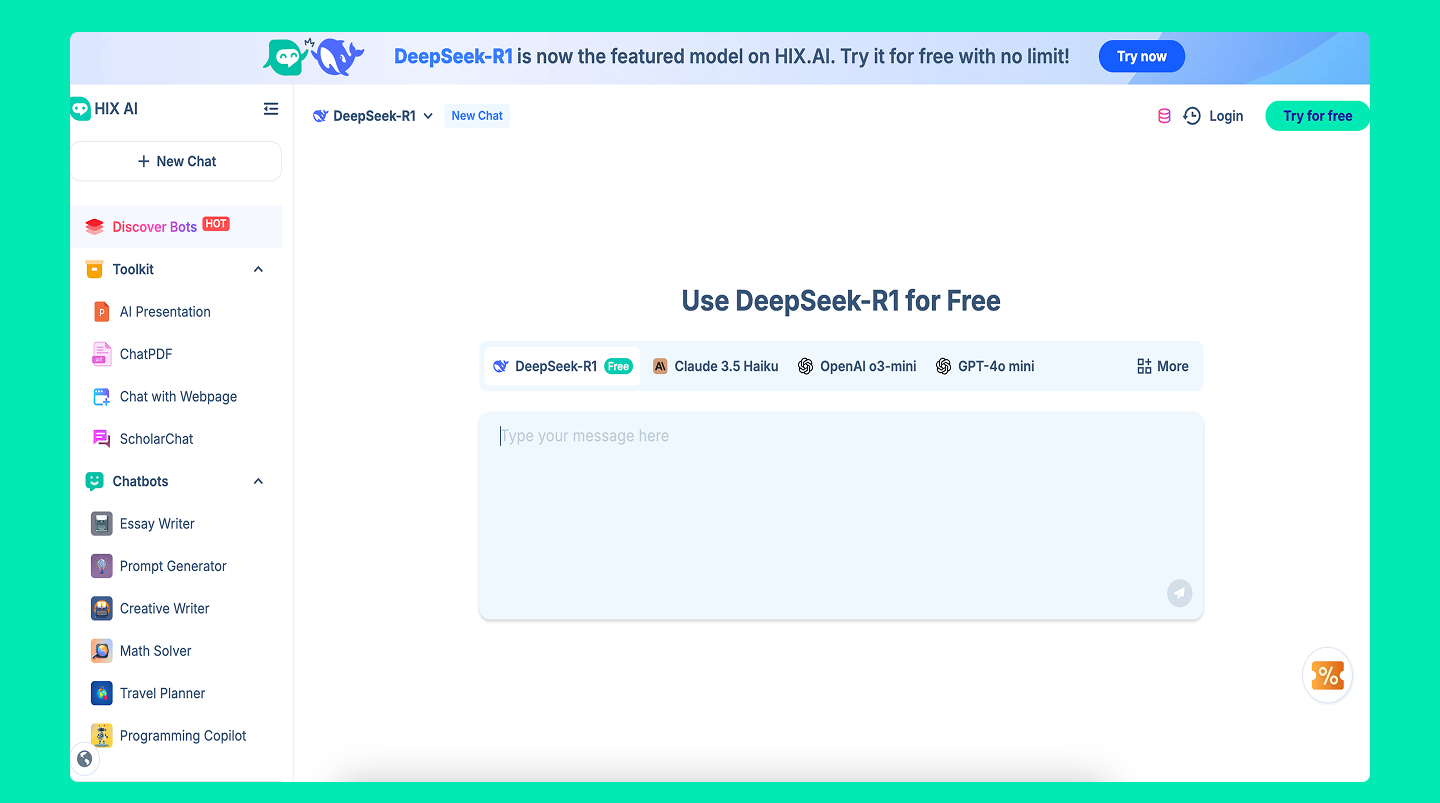Screen dimensions: 1440x803
Task: Click the AI Presentation icon
Action: pyautogui.click(x=101, y=312)
